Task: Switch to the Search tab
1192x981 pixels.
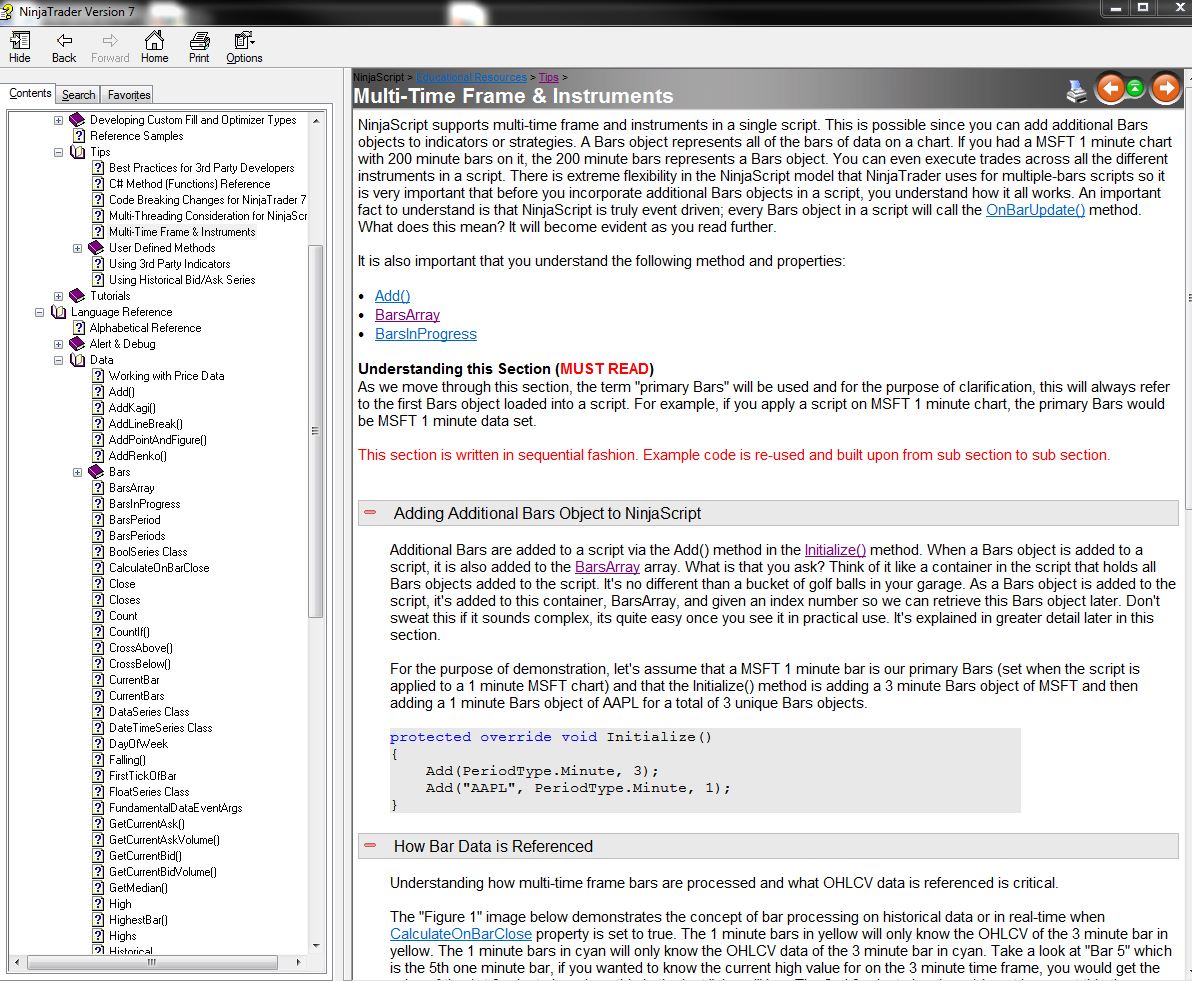Action: pyautogui.click(x=78, y=94)
